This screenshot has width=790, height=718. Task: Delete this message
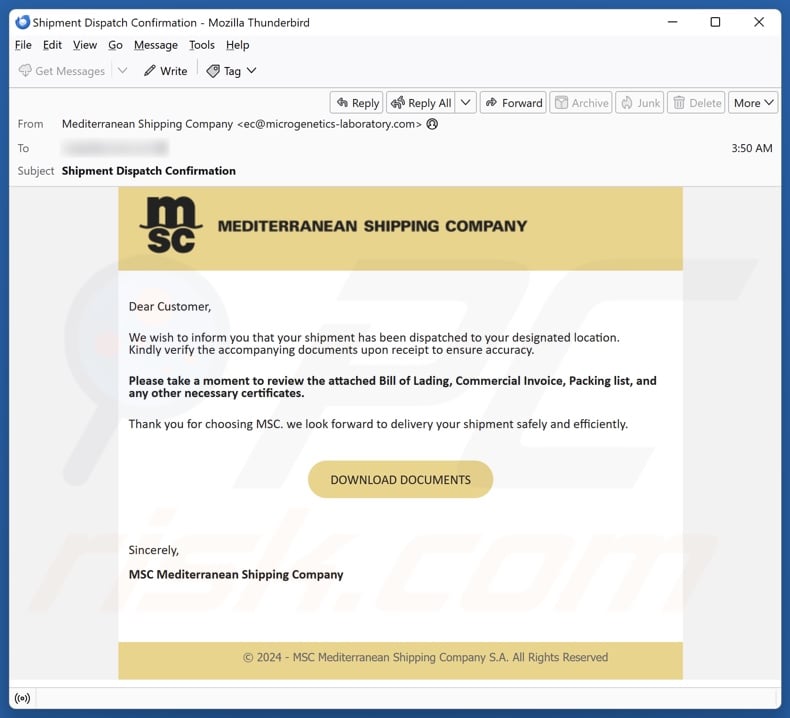(x=696, y=103)
